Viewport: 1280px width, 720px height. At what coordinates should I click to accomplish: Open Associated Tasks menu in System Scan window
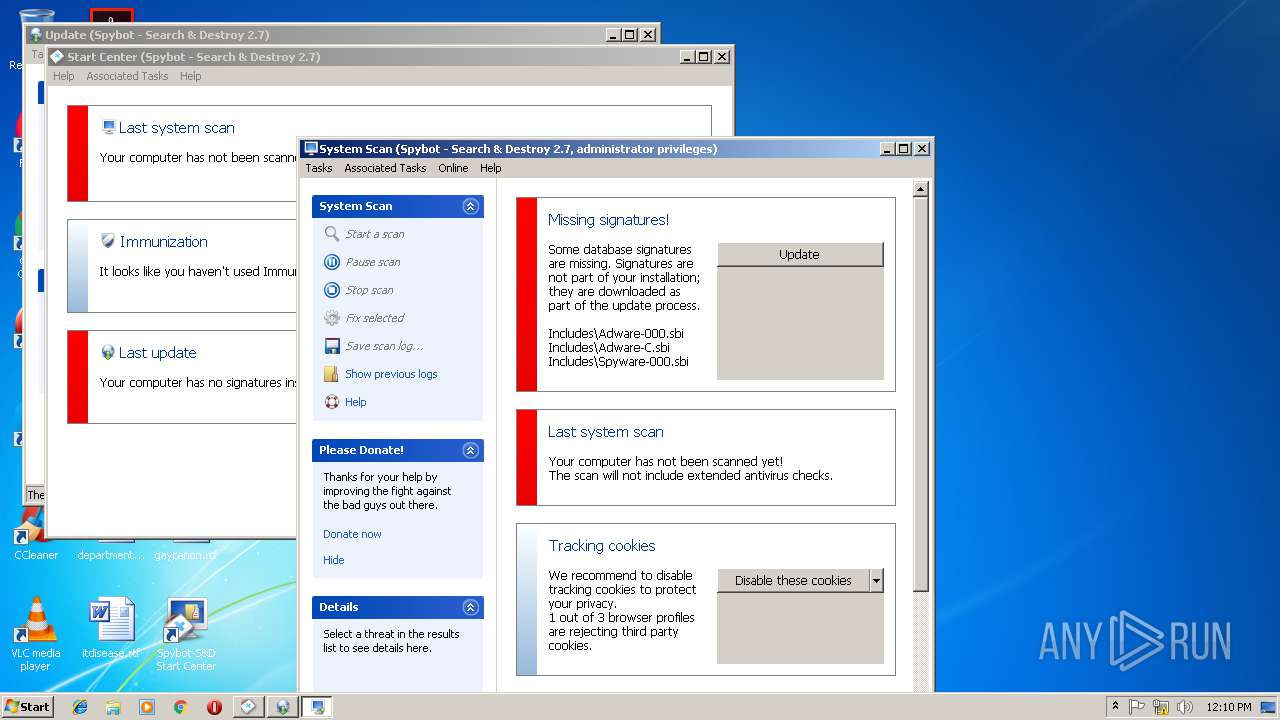click(x=385, y=168)
